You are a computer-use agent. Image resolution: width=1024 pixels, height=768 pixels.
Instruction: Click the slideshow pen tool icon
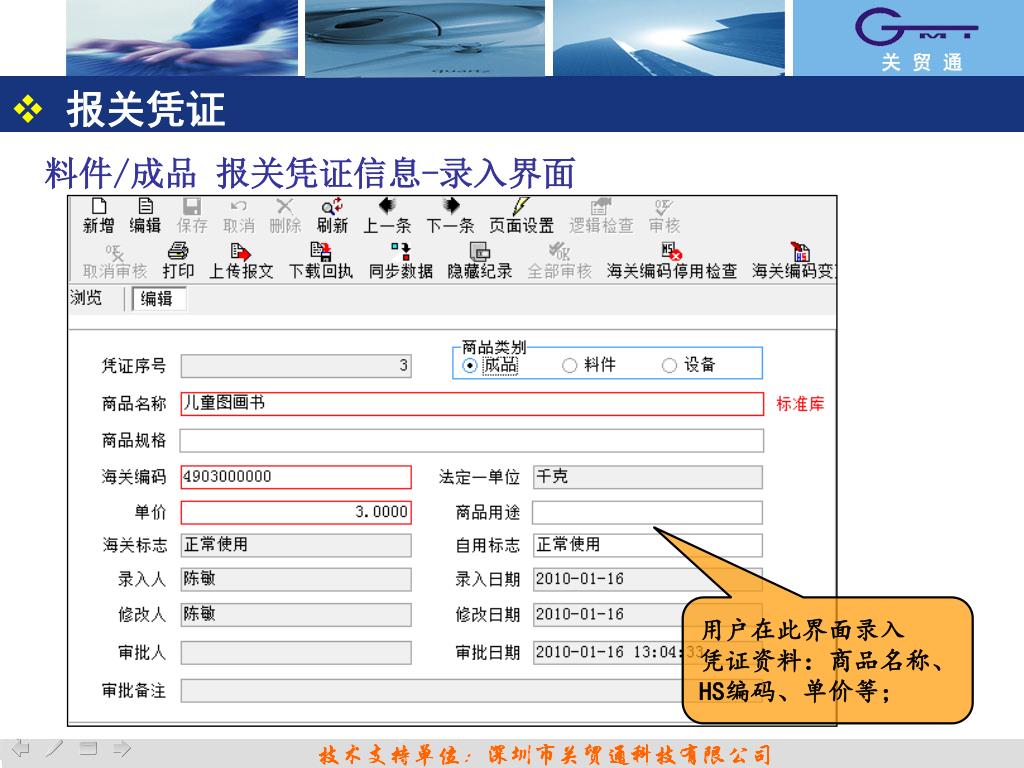pyautogui.click(x=55, y=748)
